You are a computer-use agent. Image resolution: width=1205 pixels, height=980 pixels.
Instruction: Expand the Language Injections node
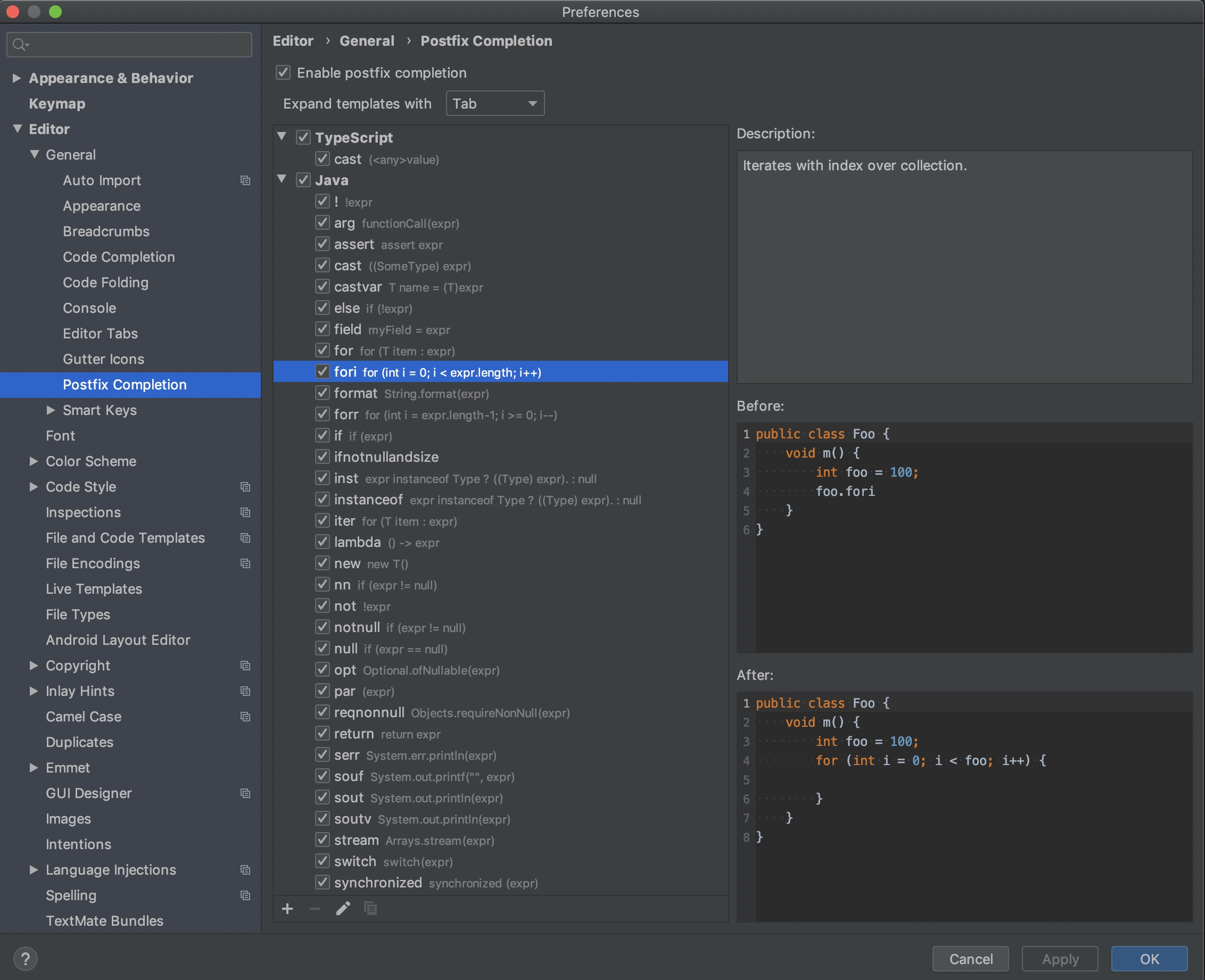[34, 870]
